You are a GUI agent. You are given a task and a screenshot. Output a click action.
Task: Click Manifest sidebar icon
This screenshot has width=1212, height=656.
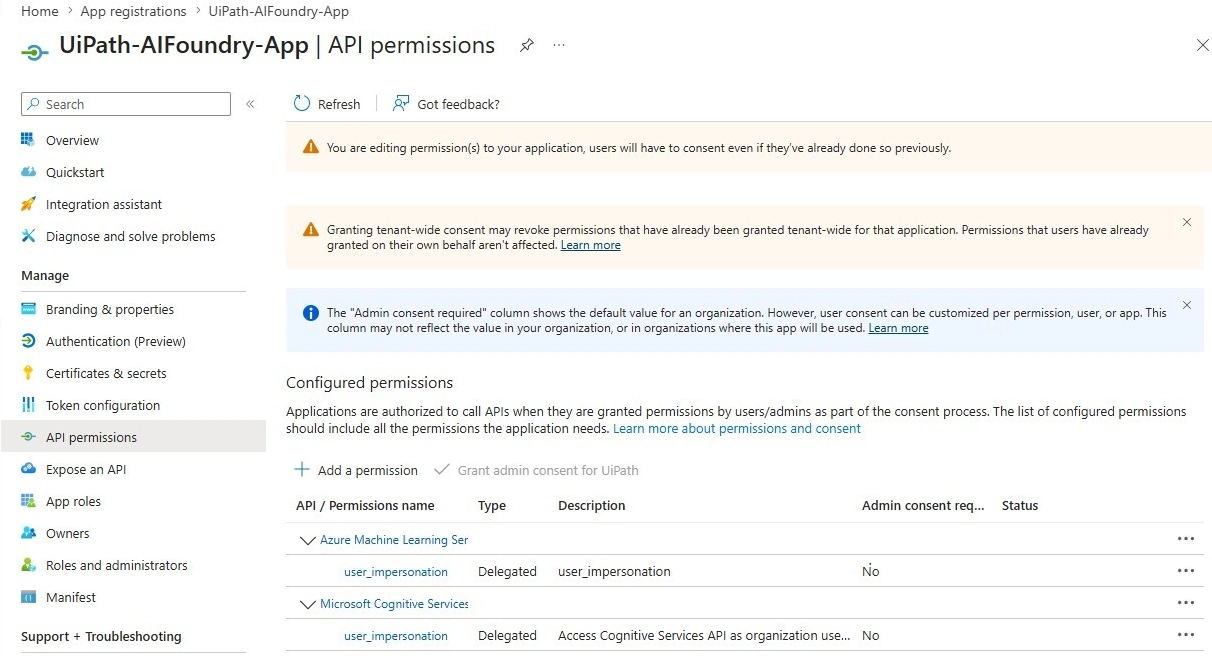coord(28,597)
